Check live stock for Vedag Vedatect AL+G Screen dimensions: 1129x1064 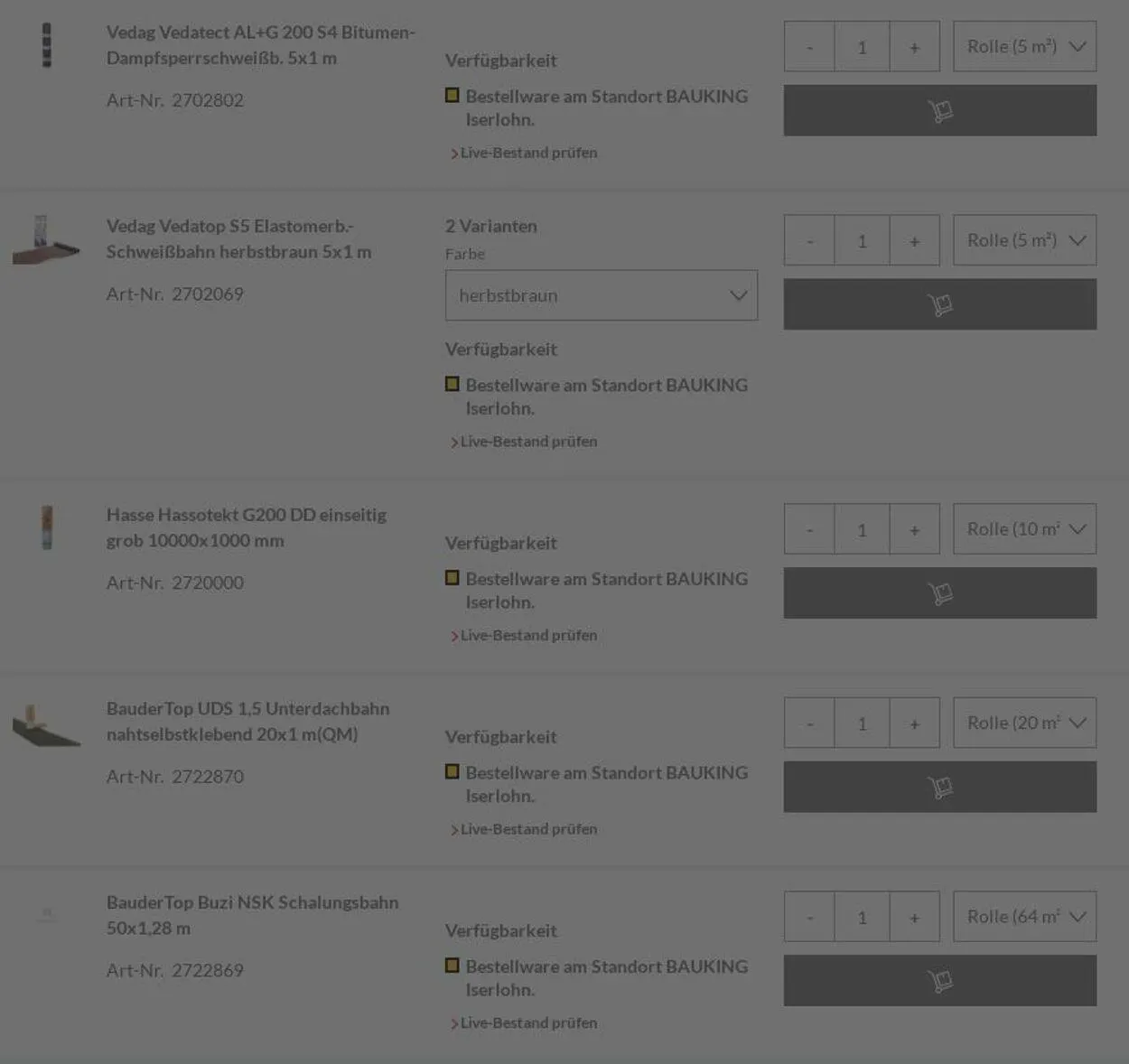point(528,154)
